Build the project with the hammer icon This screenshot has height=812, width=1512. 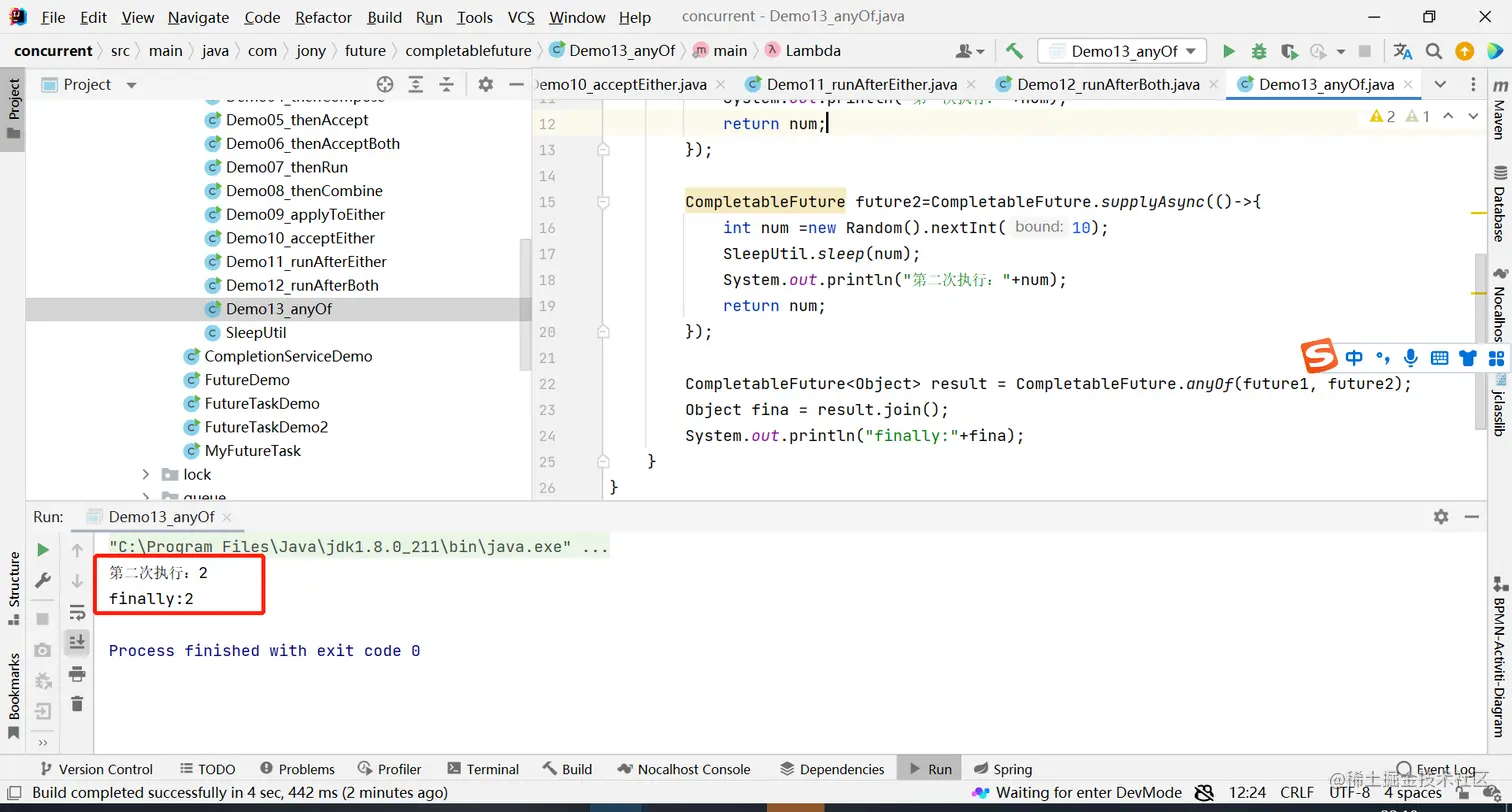[x=1014, y=51]
